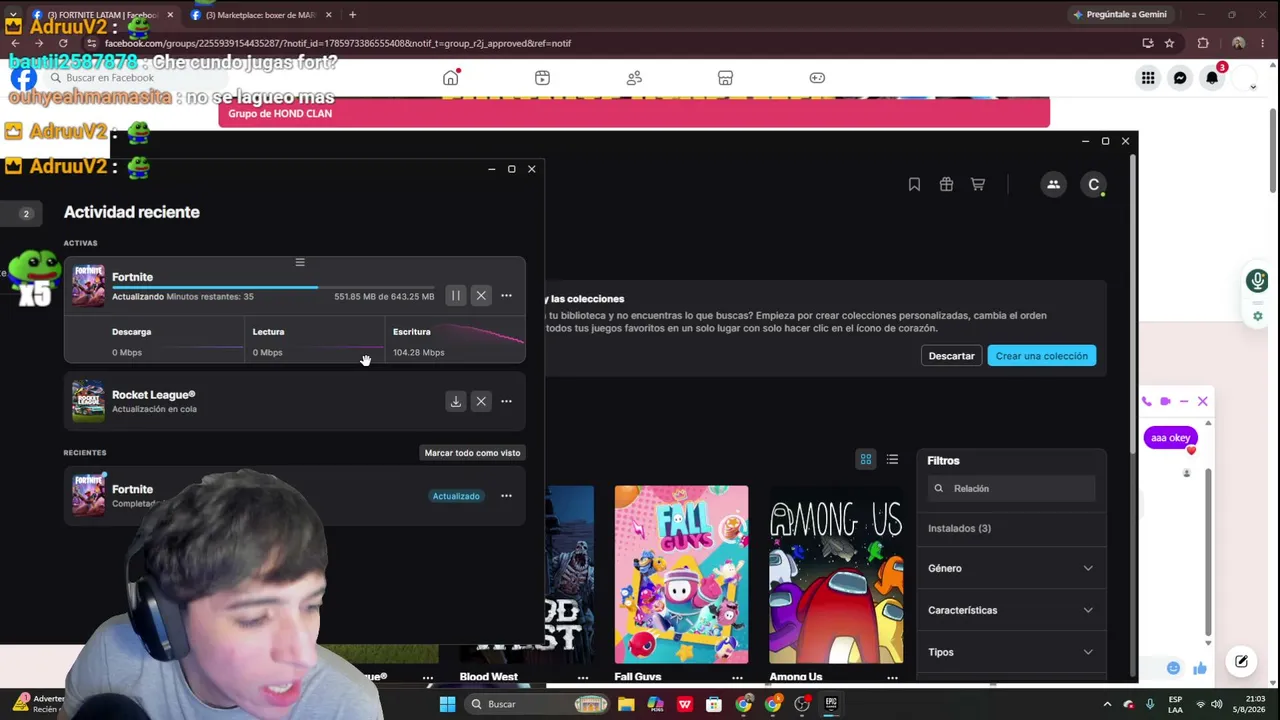1280x720 pixels.
Task: Reload the Facebook page
Action: (63, 43)
